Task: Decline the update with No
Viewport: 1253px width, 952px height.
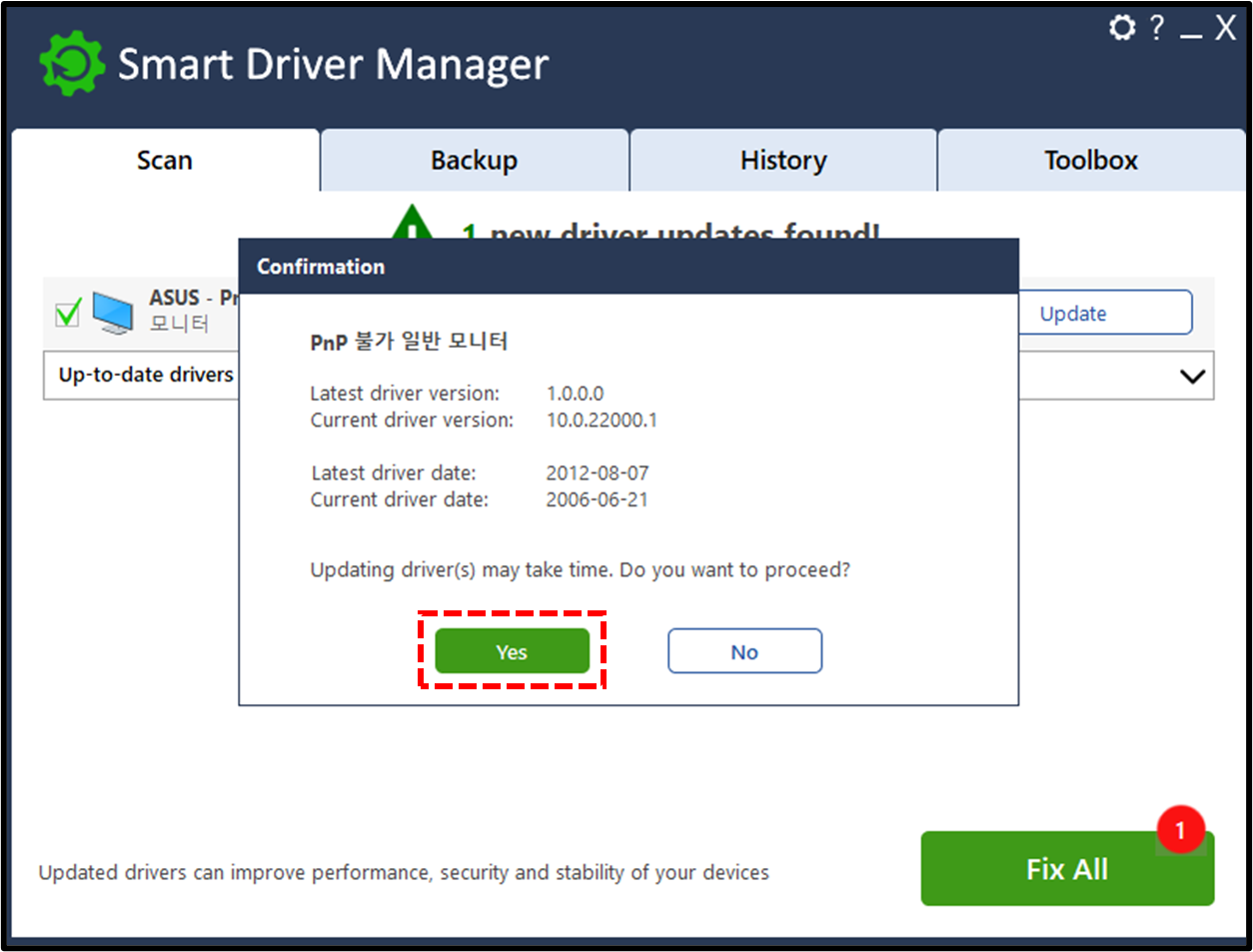Action: tap(744, 651)
